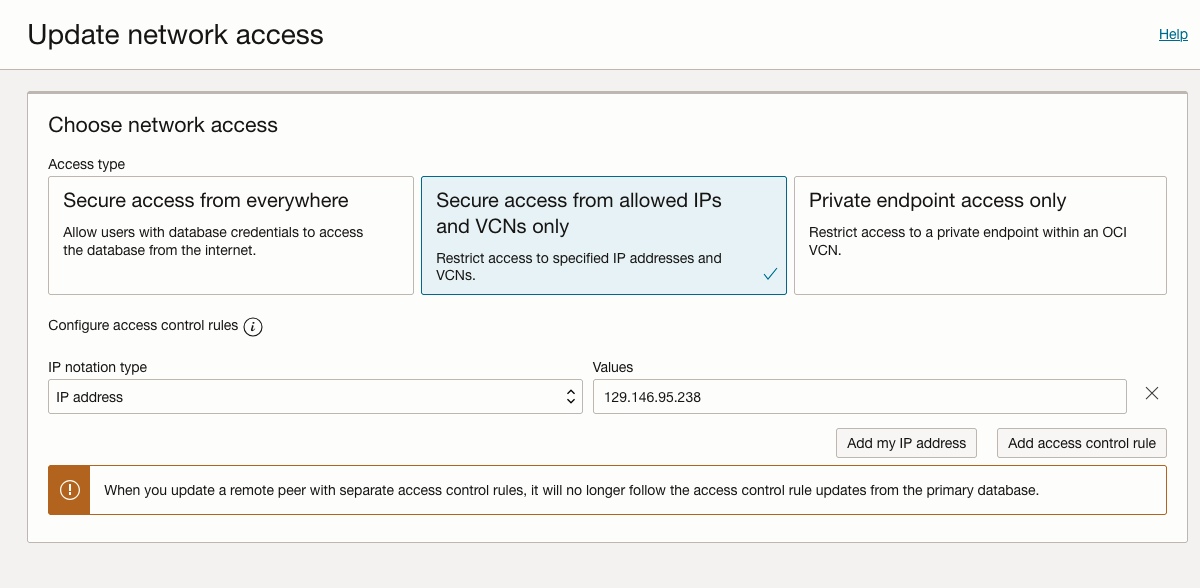1200x588 pixels.
Task: Select Secure access from everywhere
Action: [230, 235]
